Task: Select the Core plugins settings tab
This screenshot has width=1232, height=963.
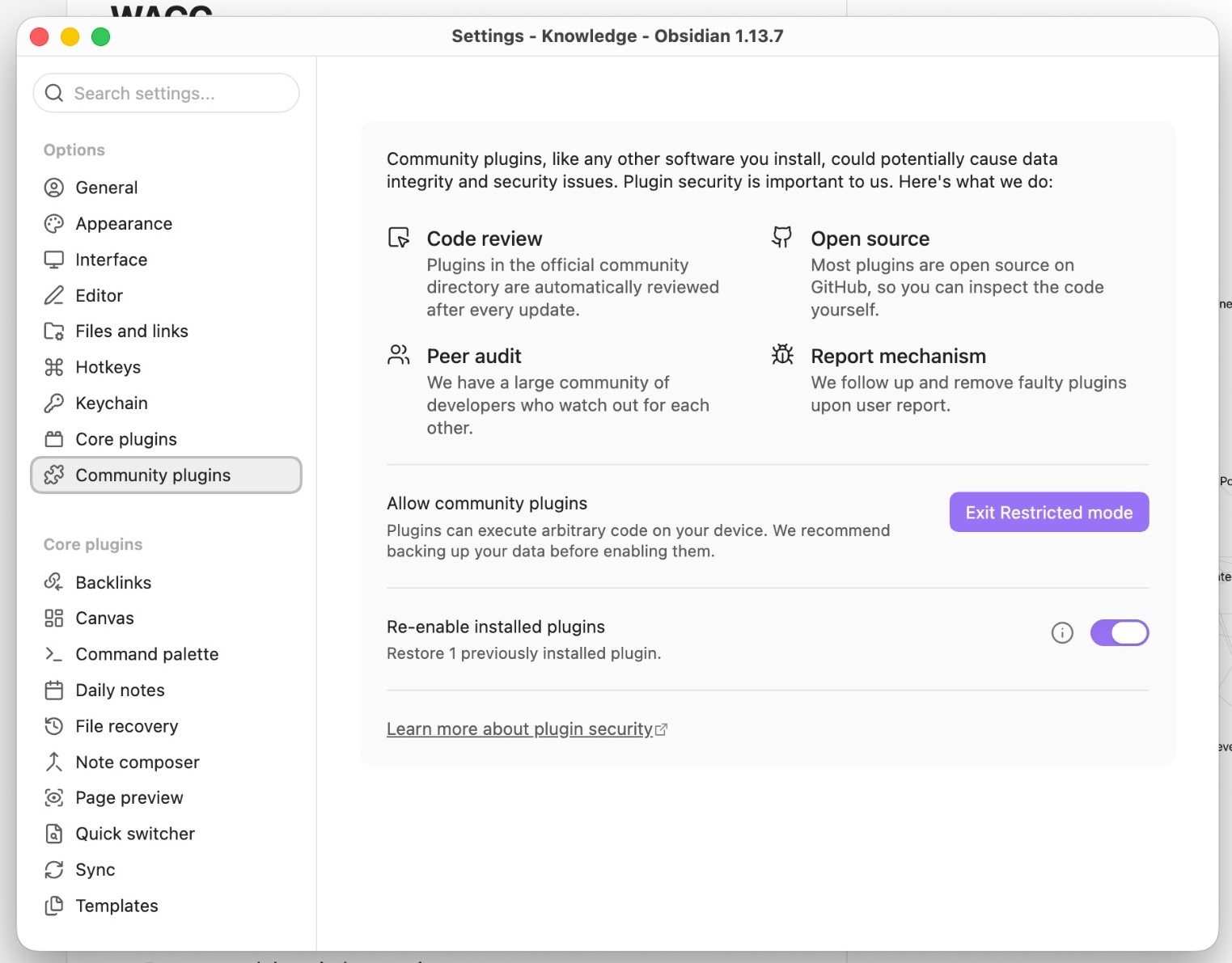Action: pos(166,439)
